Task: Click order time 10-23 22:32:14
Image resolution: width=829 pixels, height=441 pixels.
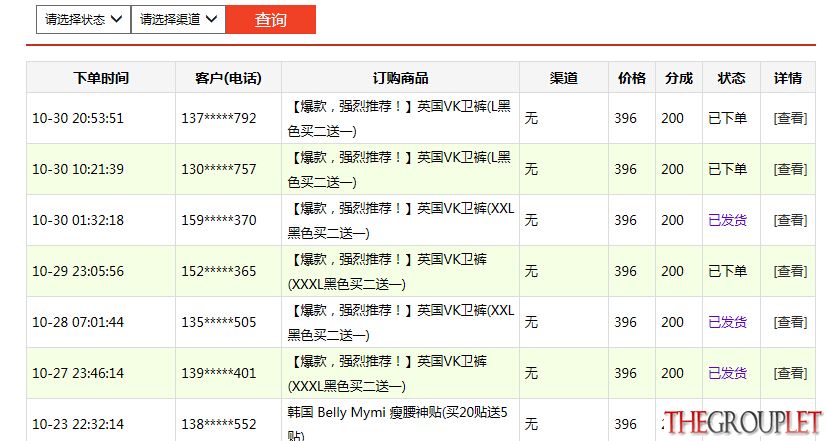Action: point(78,424)
